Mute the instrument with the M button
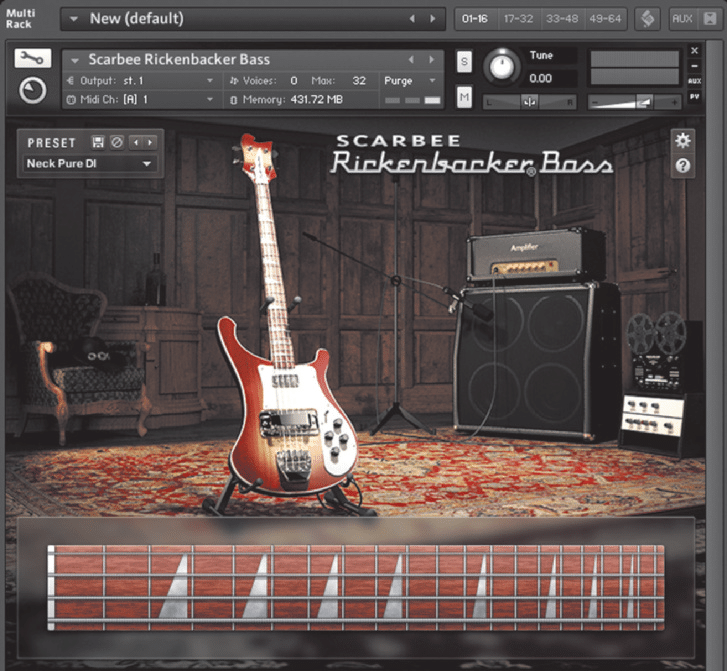727x671 pixels. click(464, 97)
